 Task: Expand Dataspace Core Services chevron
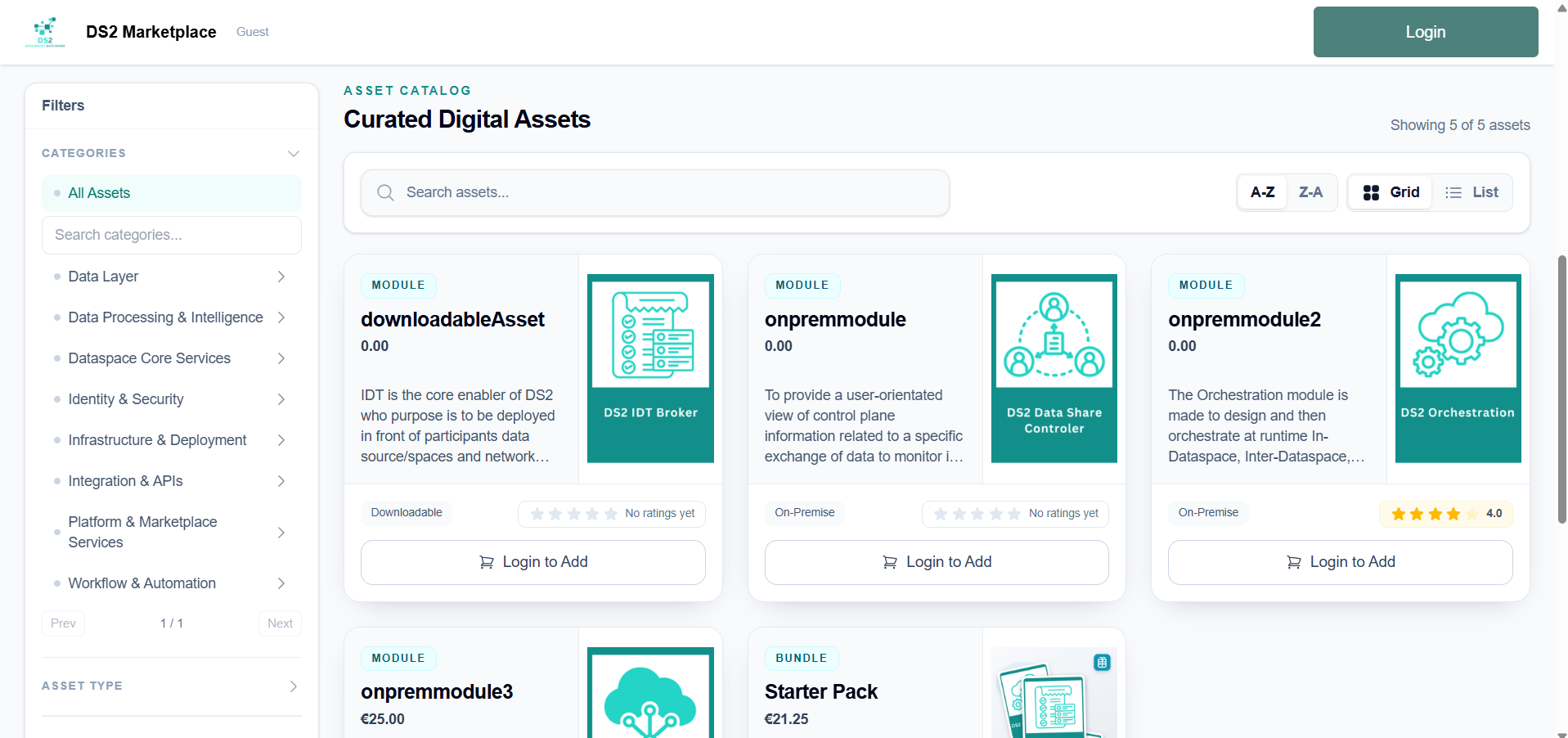tap(281, 358)
